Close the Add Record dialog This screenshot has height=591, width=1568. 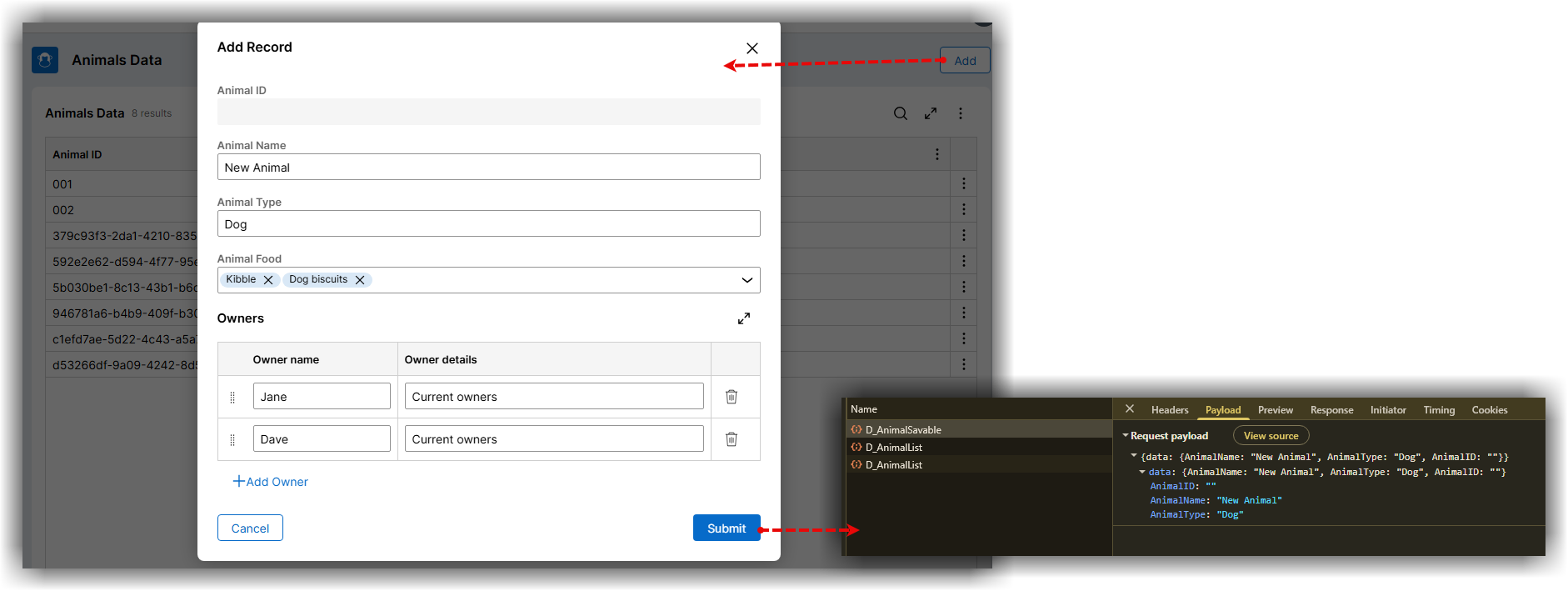pyautogui.click(x=752, y=48)
